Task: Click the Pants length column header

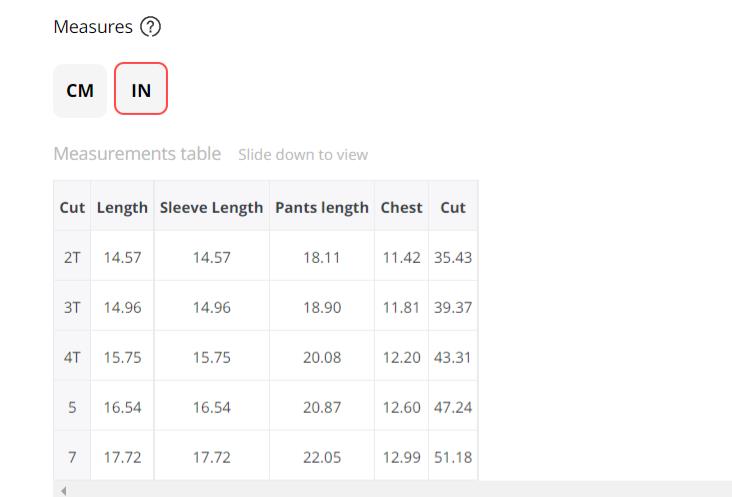Action: [322, 208]
